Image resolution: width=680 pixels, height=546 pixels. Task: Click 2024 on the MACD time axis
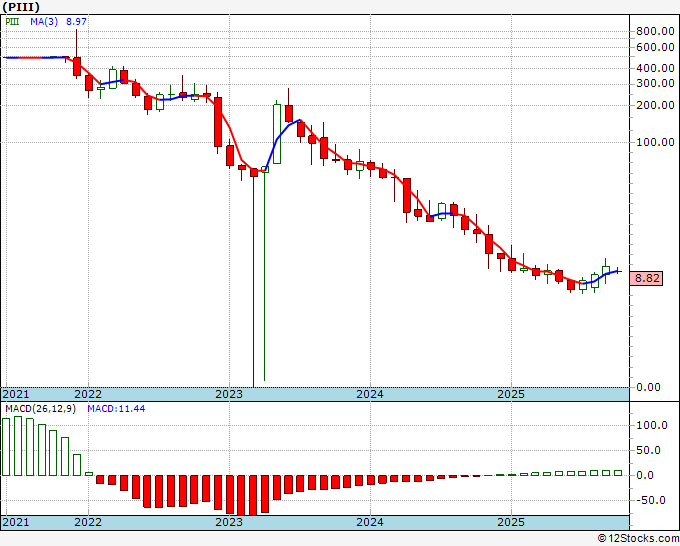[370, 522]
